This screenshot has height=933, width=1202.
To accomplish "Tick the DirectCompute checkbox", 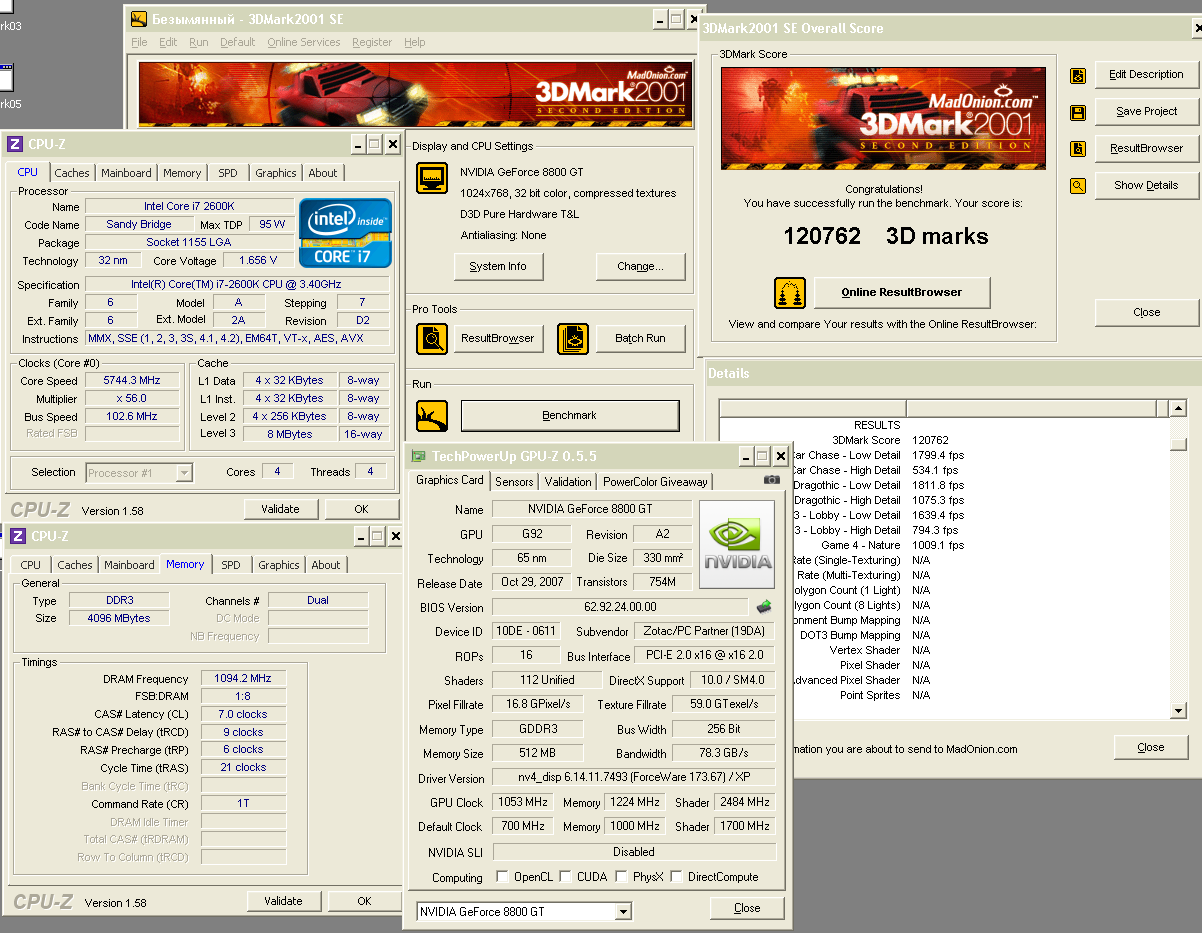I will (x=676, y=877).
